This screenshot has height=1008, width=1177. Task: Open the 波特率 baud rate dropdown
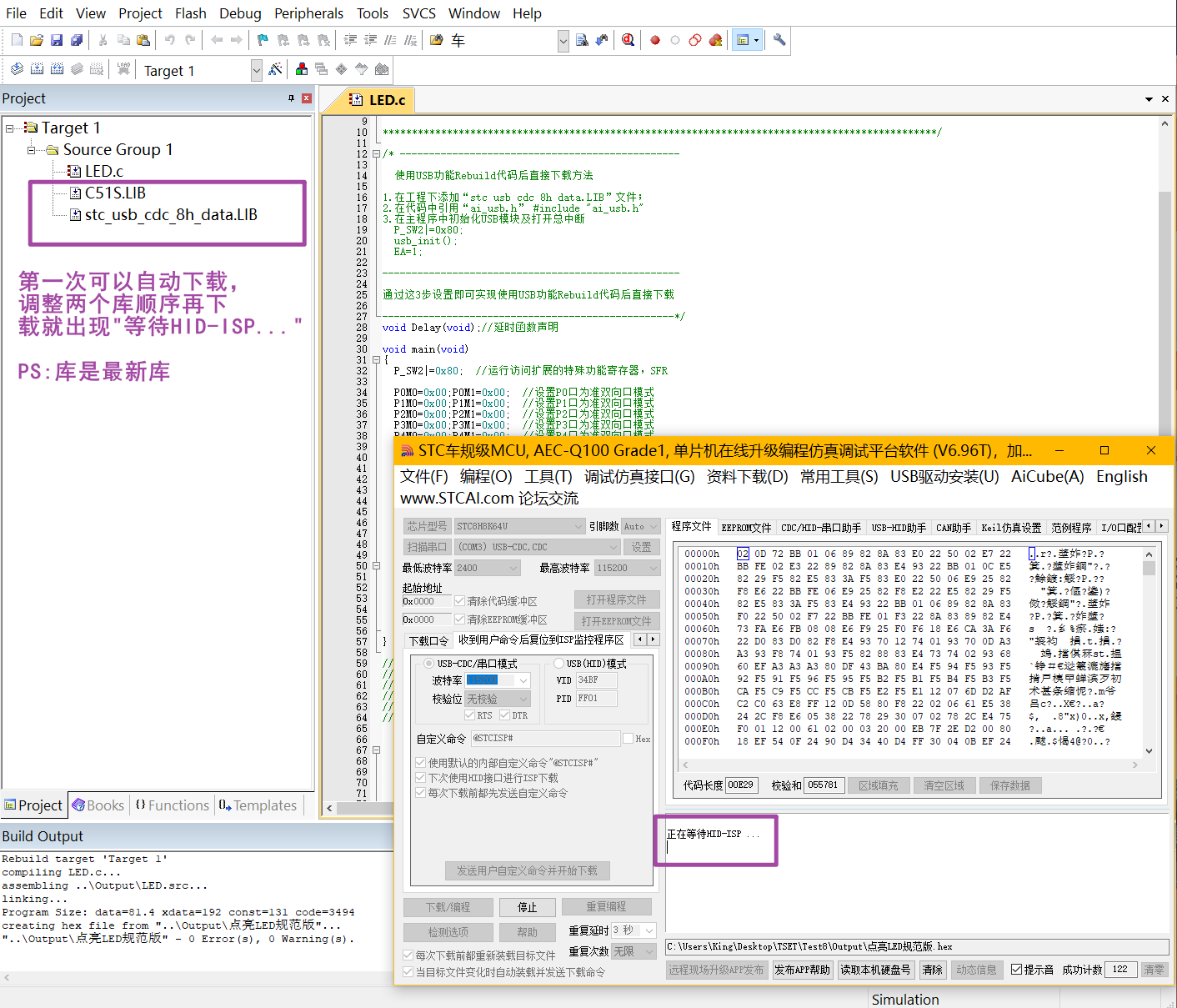(523, 680)
